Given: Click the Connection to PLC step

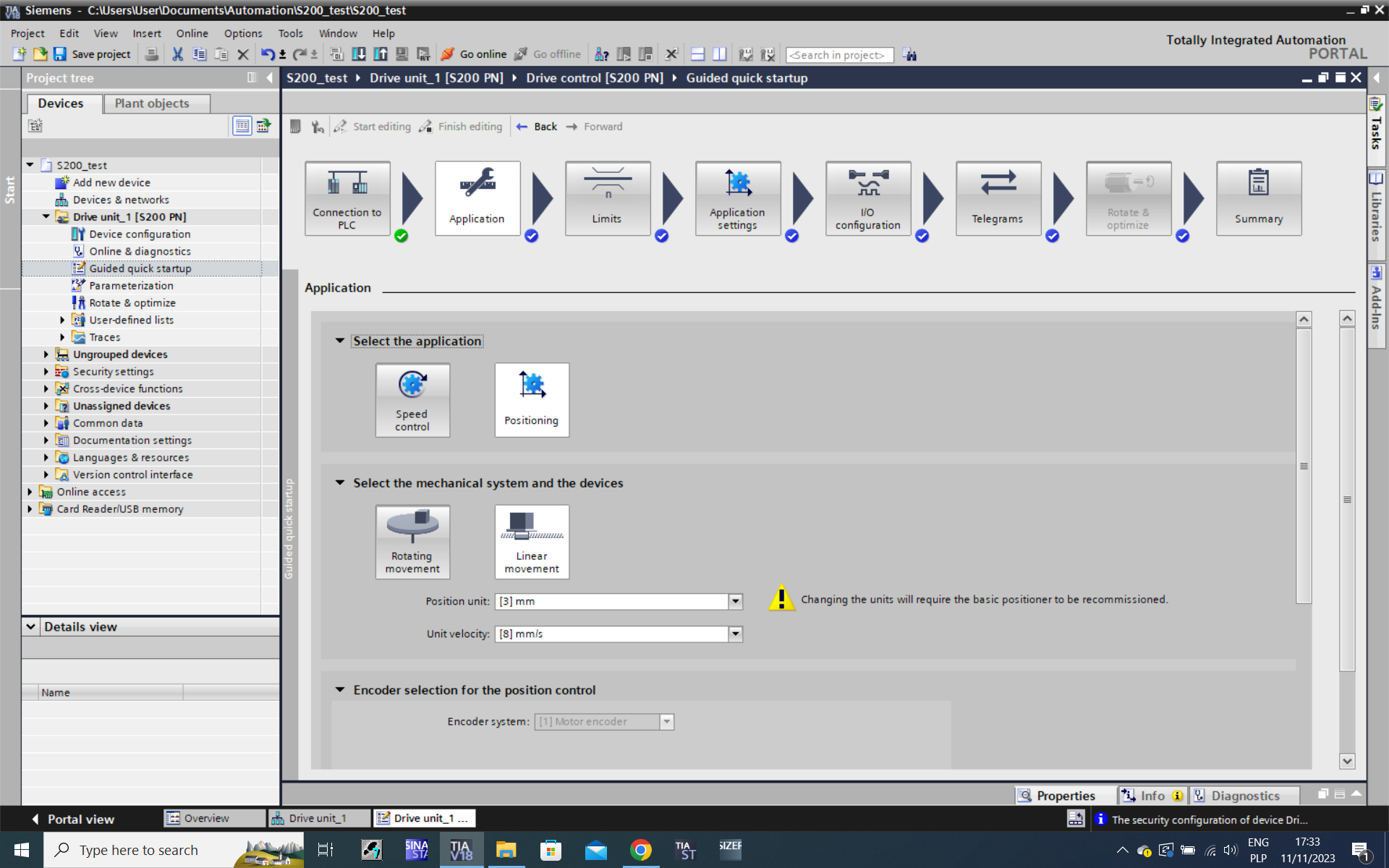Looking at the screenshot, I should (347, 198).
